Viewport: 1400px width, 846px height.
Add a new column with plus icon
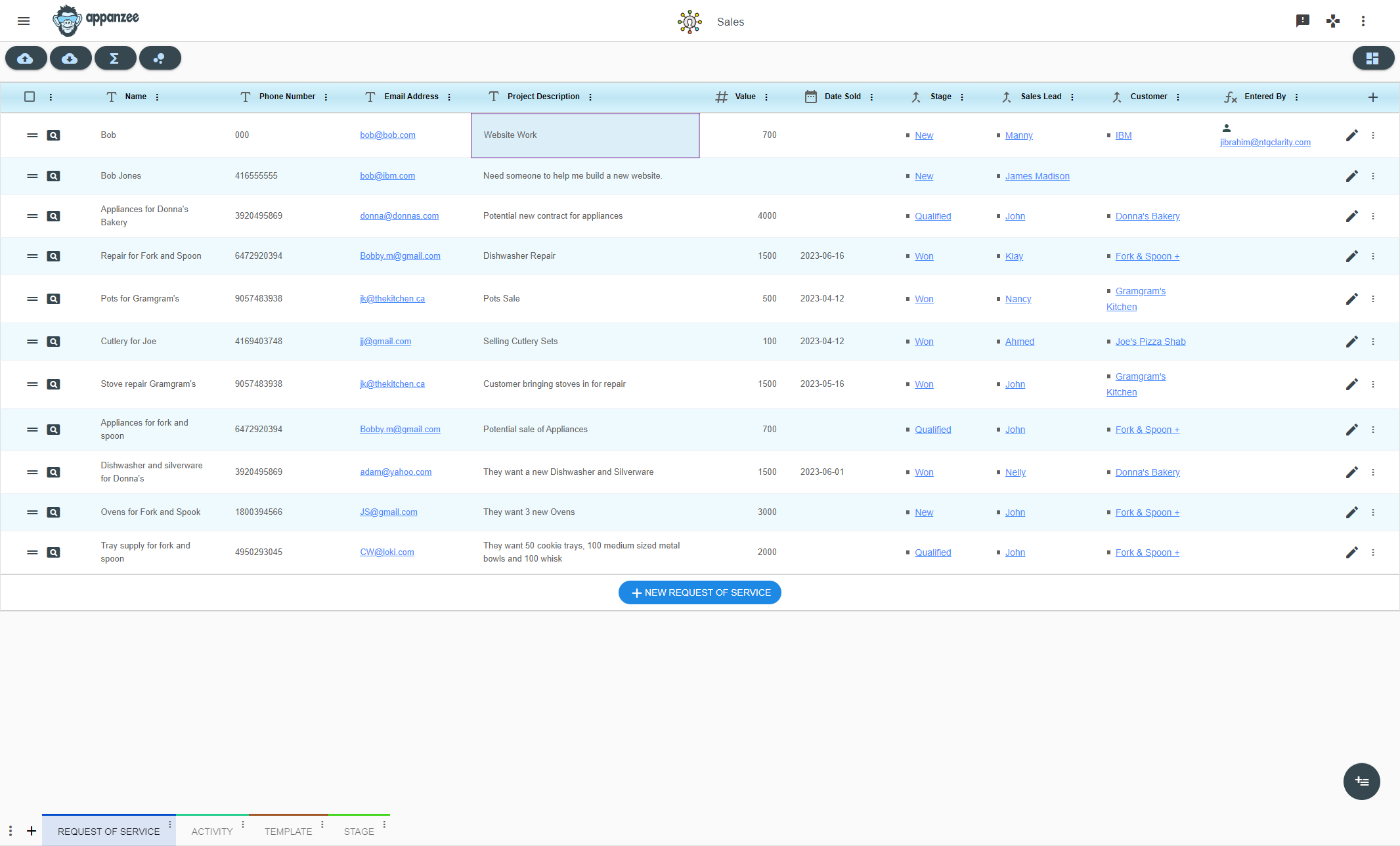click(x=1373, y=97)
